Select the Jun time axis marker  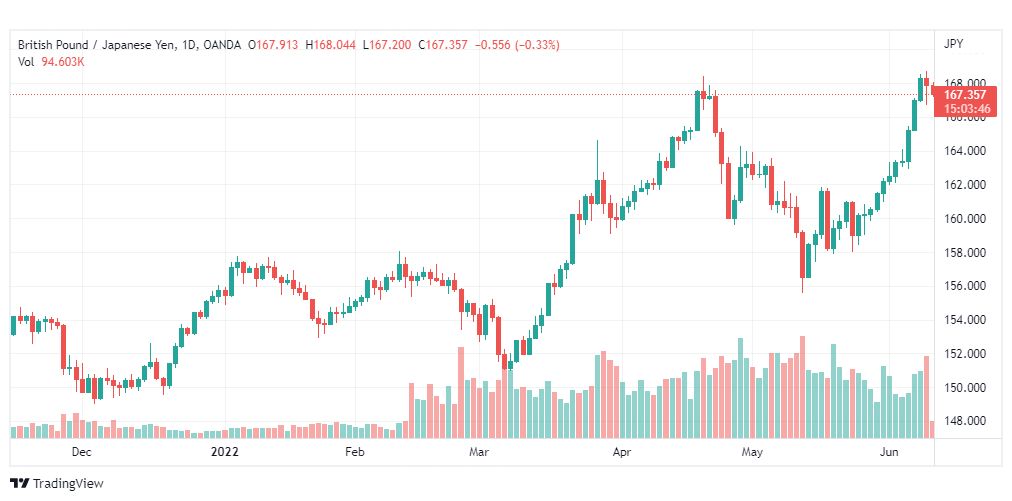point(890,452)
